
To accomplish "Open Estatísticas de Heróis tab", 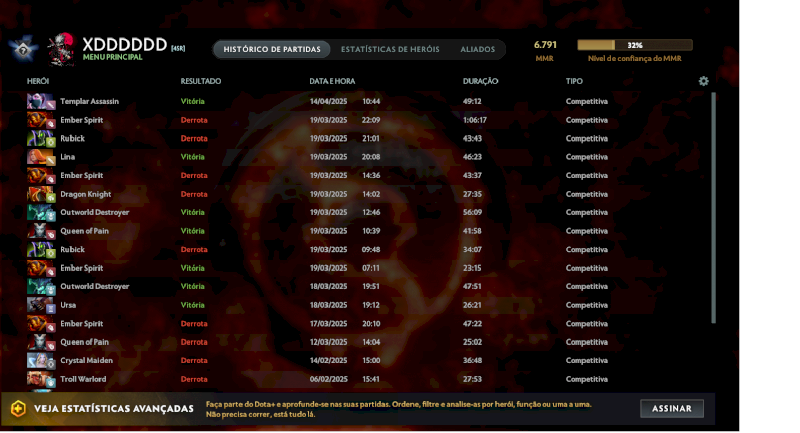I will (x=390, y=49).
